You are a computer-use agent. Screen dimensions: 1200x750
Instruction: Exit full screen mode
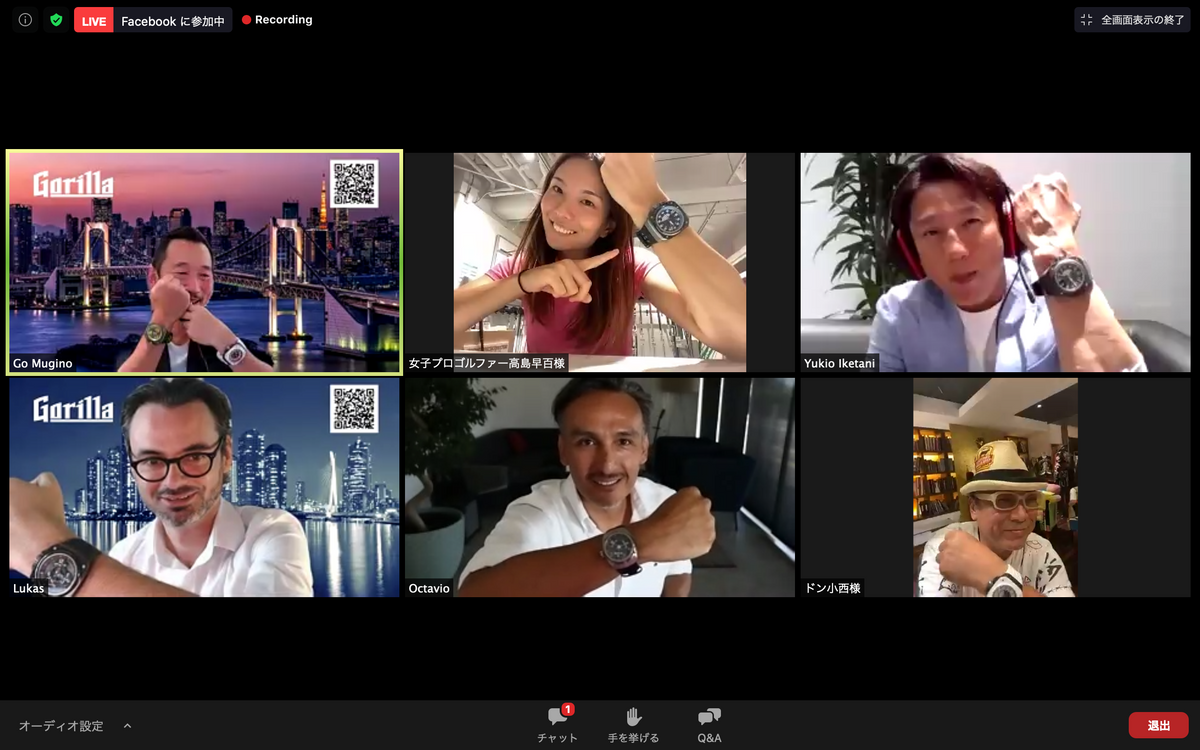click(1132, 20)
